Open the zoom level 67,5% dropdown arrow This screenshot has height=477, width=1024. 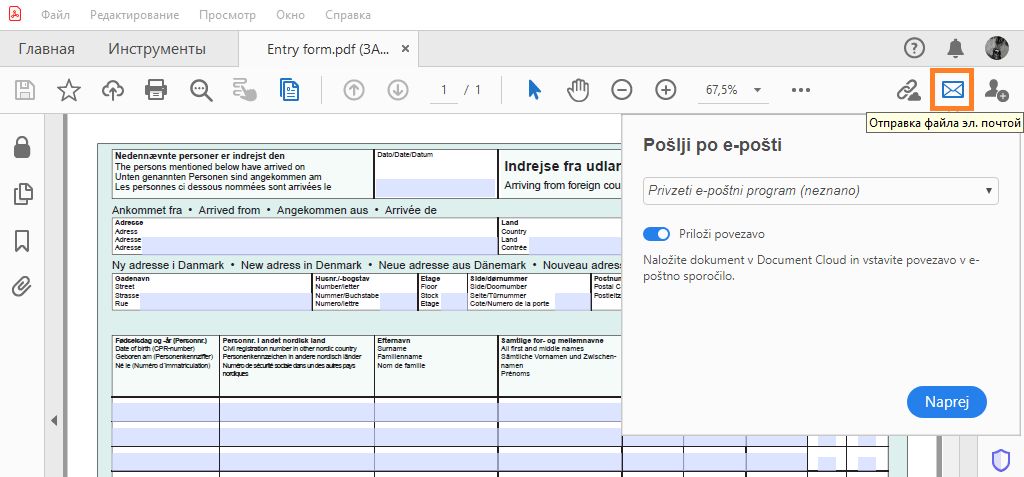[x=757, y=90]
